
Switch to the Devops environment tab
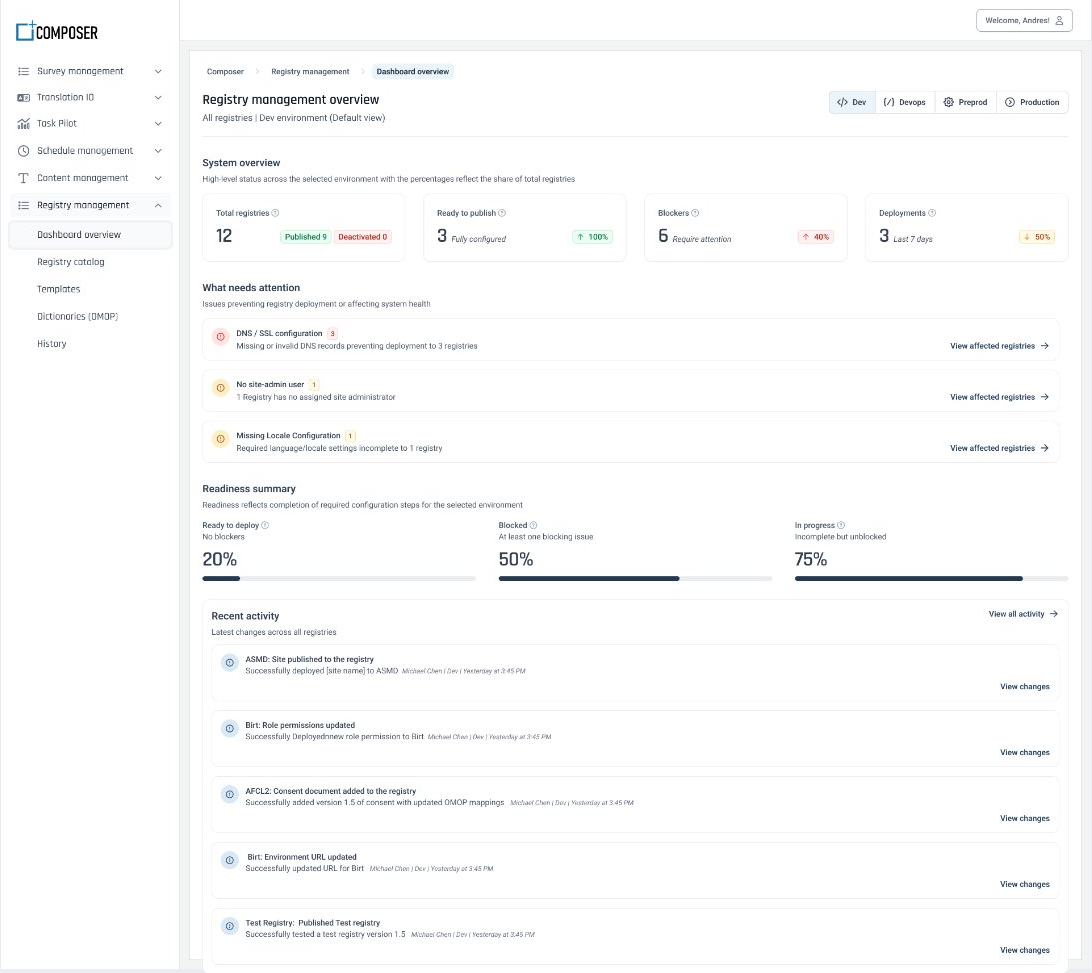click(x=905, y=102)
